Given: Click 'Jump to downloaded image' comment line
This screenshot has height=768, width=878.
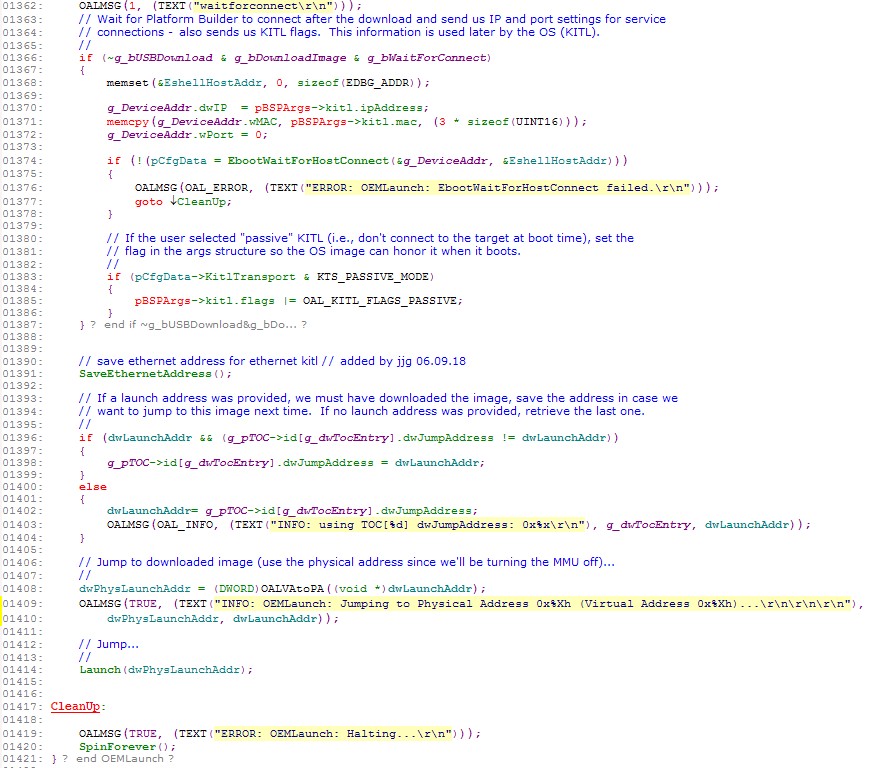Looking at the screenshot, I should click(x=347, y=562).
